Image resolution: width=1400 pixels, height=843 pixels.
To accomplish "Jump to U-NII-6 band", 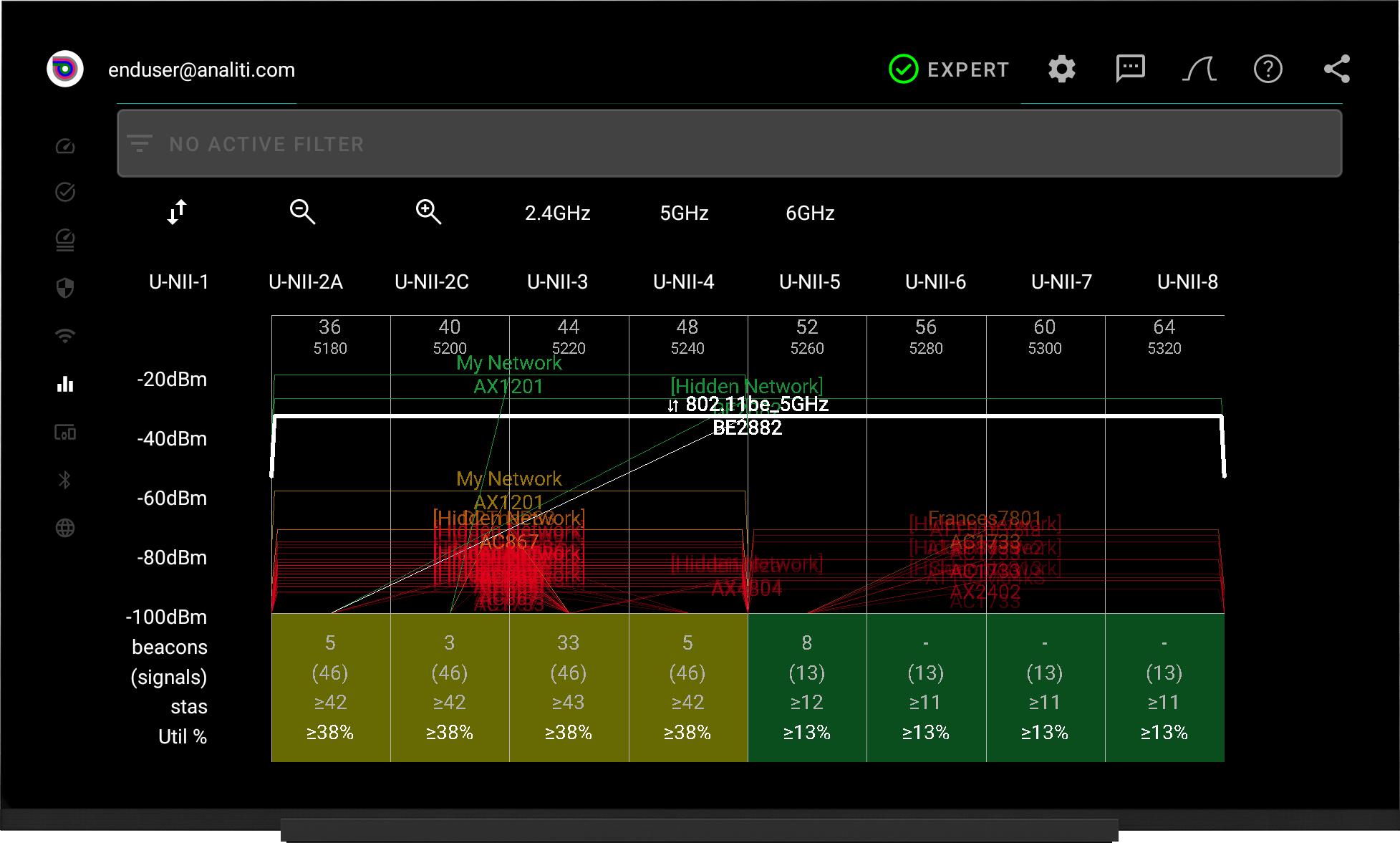I will coord(935,282).
